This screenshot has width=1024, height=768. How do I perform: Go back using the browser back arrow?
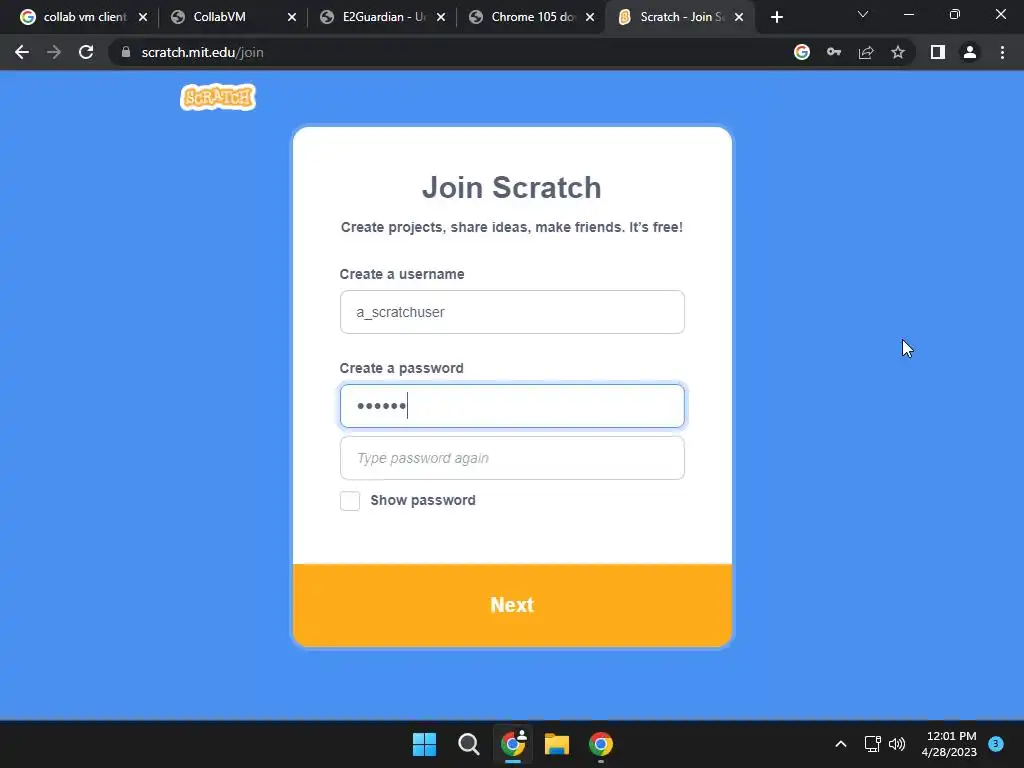22,52
